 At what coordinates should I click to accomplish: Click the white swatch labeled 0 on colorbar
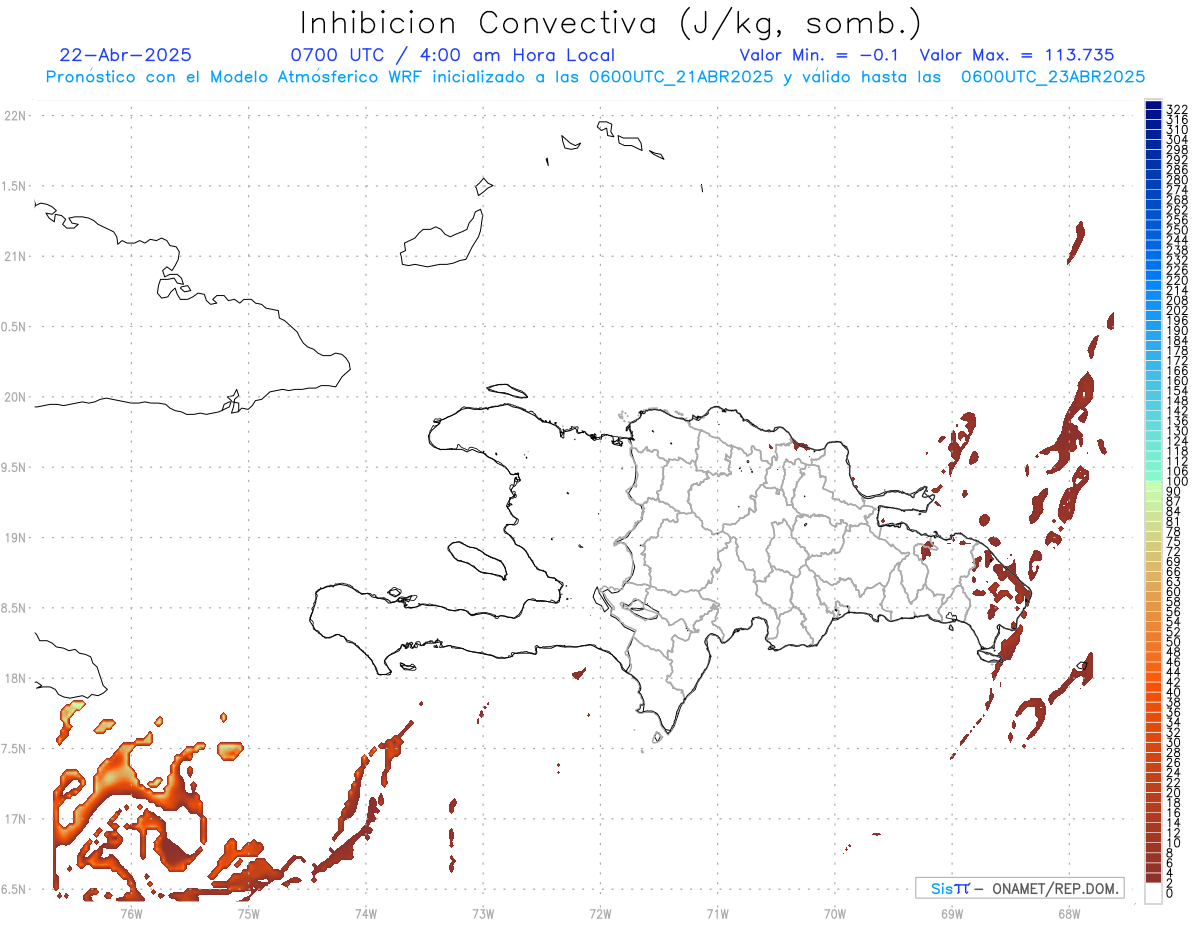(x=1153, y=893)
